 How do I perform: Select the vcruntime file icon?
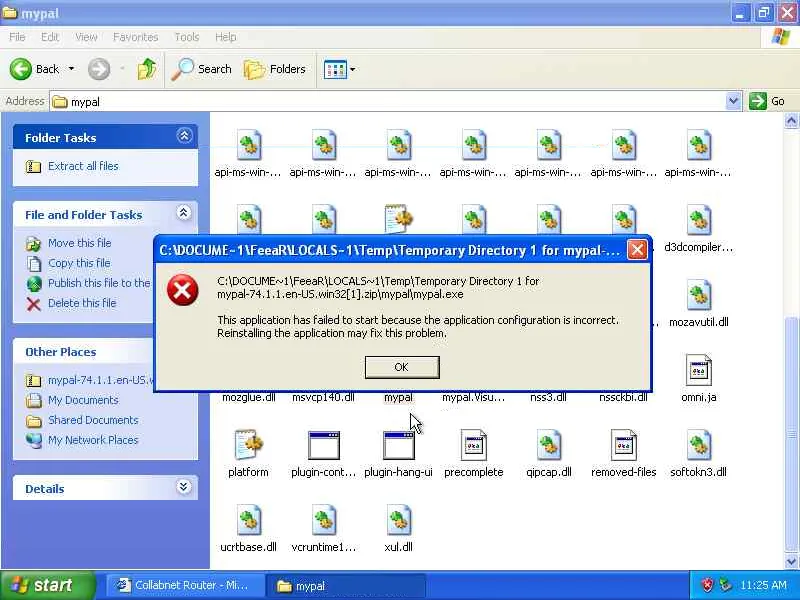(x=323, y=520)
